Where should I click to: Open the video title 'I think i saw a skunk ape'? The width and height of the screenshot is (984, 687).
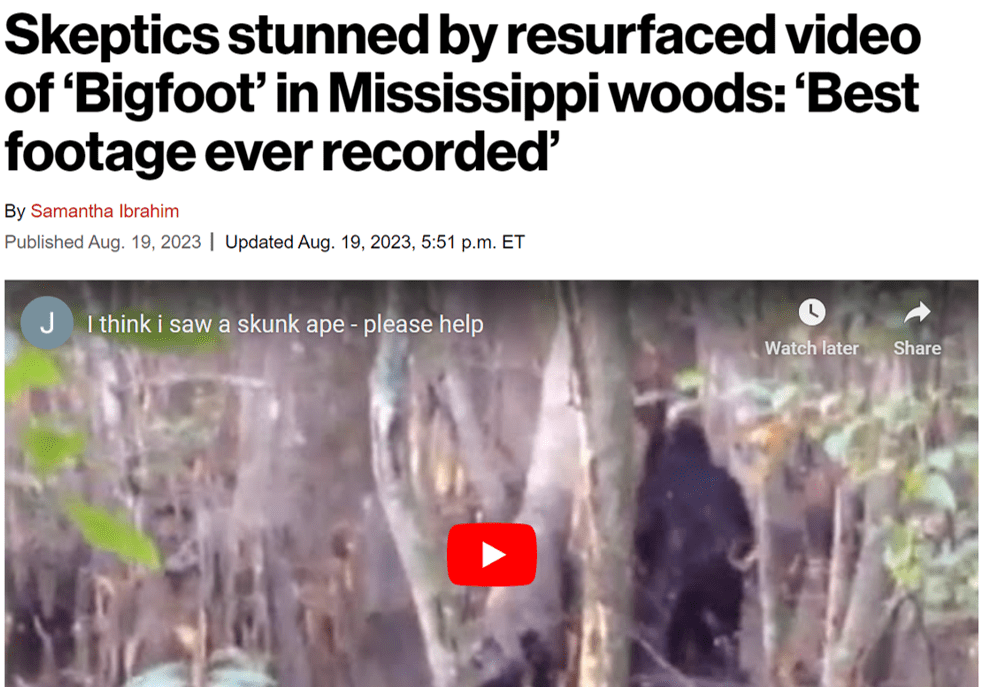pyautogui.click(x=285, y=324)
